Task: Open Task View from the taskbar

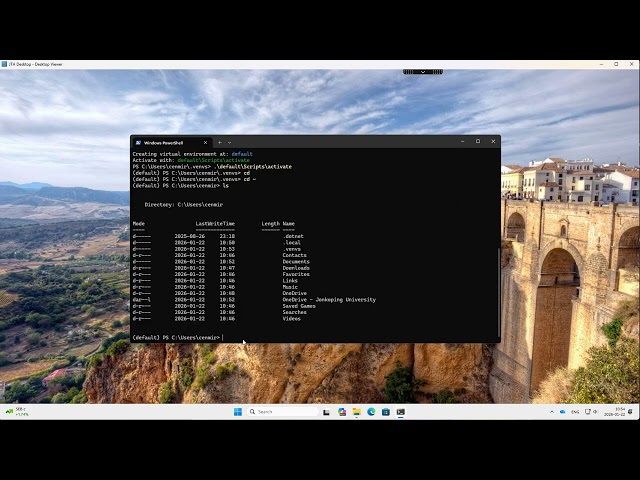Action: [x=326, y=412]
